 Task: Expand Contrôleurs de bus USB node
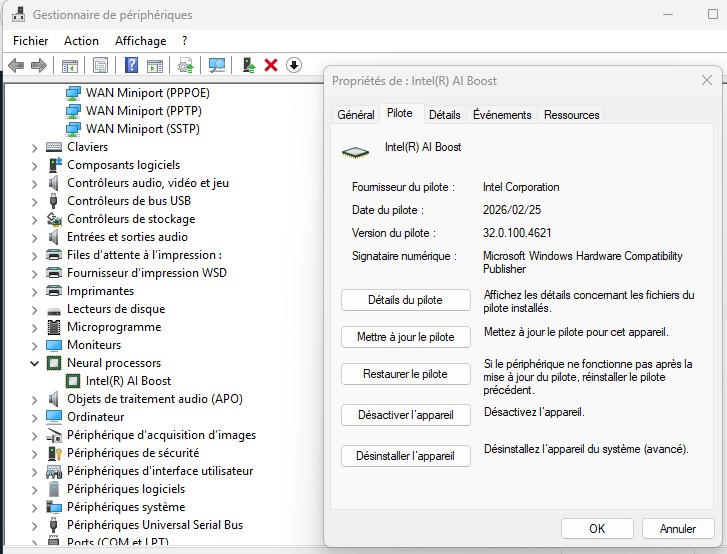point(34,201)
